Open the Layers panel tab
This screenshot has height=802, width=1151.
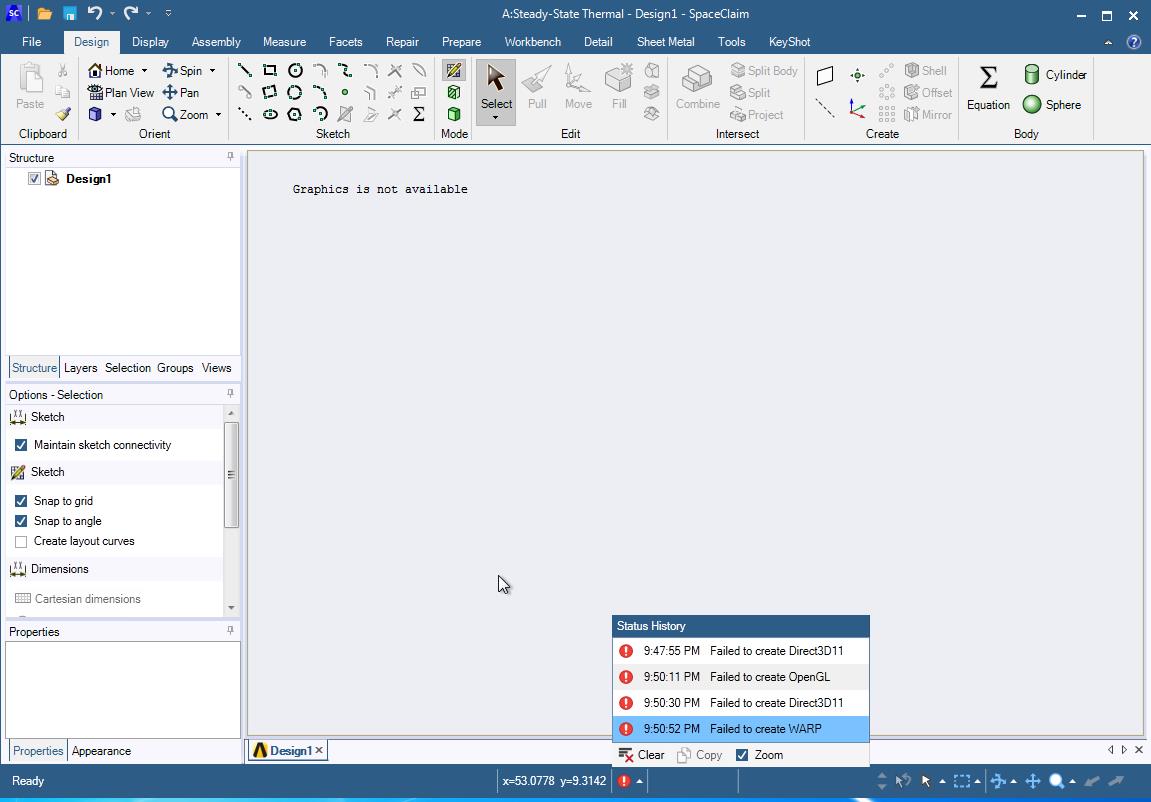point(80,368)
